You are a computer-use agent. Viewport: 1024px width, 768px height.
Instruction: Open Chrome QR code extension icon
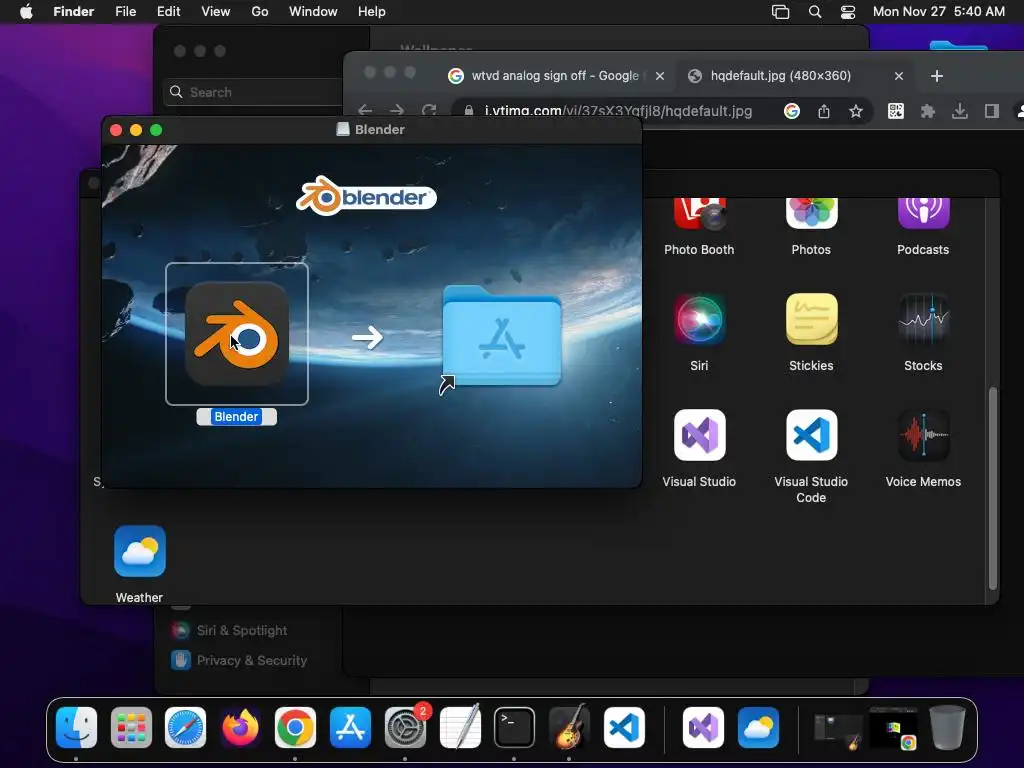click(x=896, y=112)
